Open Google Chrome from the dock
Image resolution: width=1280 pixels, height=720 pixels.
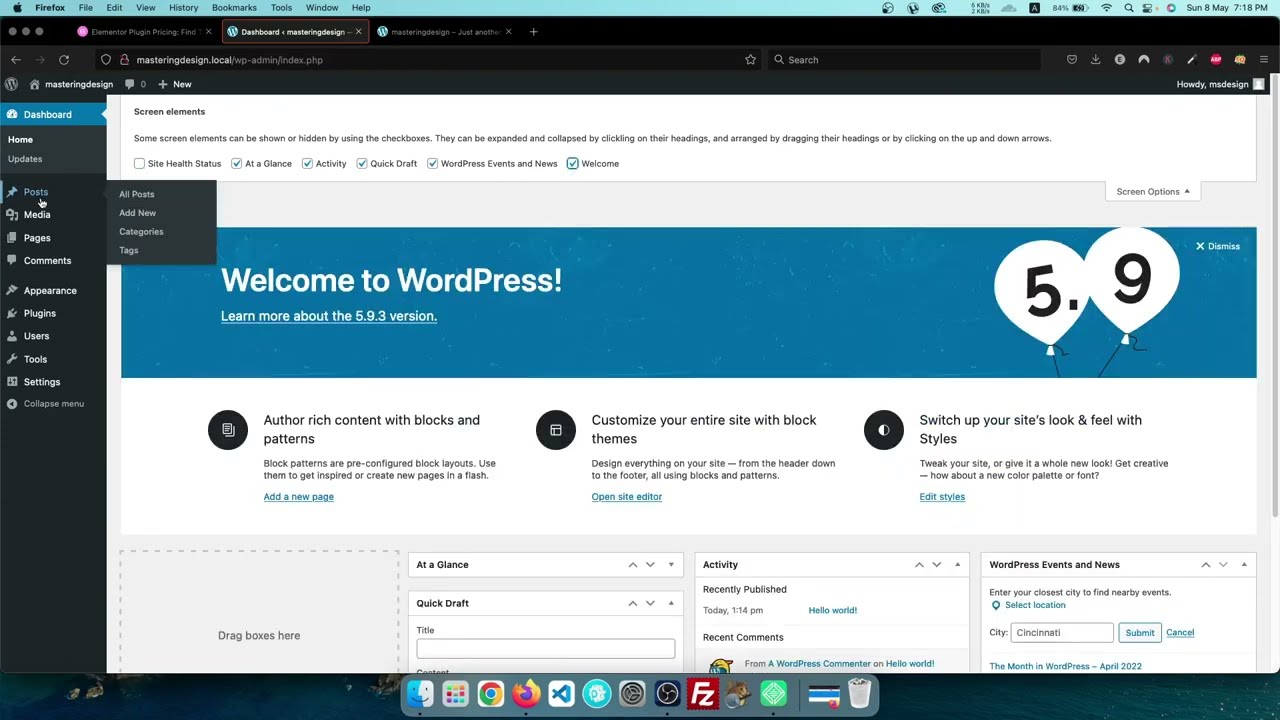pyautogui.click(x=490, y=694)
